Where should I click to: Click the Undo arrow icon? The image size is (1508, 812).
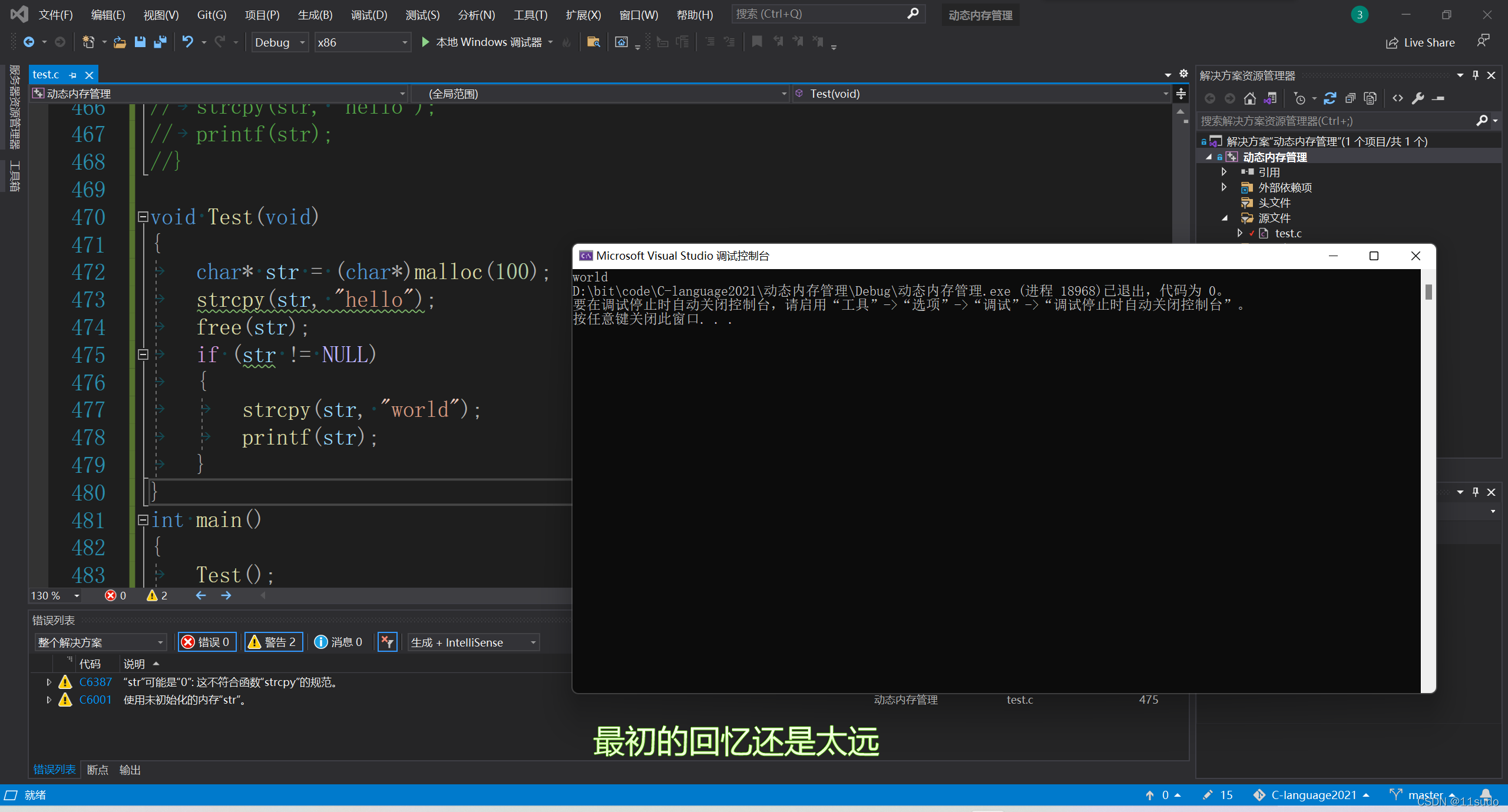coord(187,42)
